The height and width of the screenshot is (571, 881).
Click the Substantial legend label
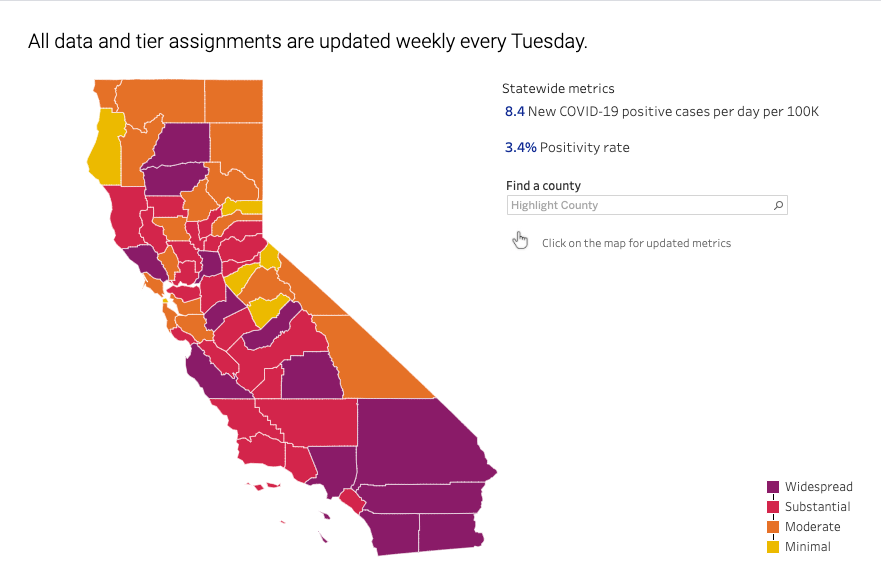(x=817, y=507)
